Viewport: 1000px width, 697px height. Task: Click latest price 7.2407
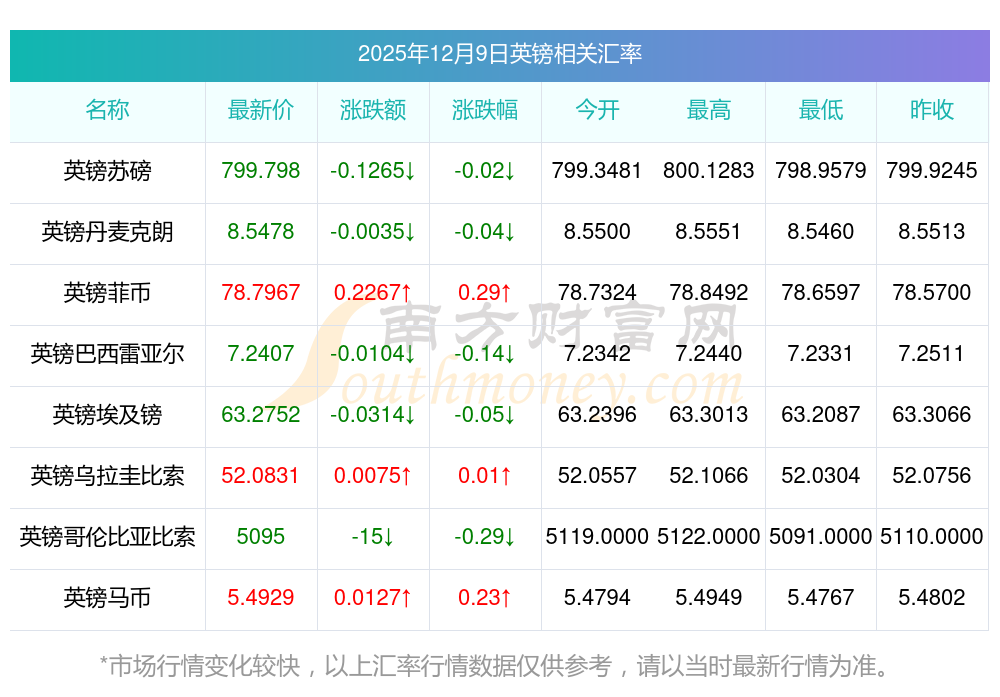click(261, 353)
